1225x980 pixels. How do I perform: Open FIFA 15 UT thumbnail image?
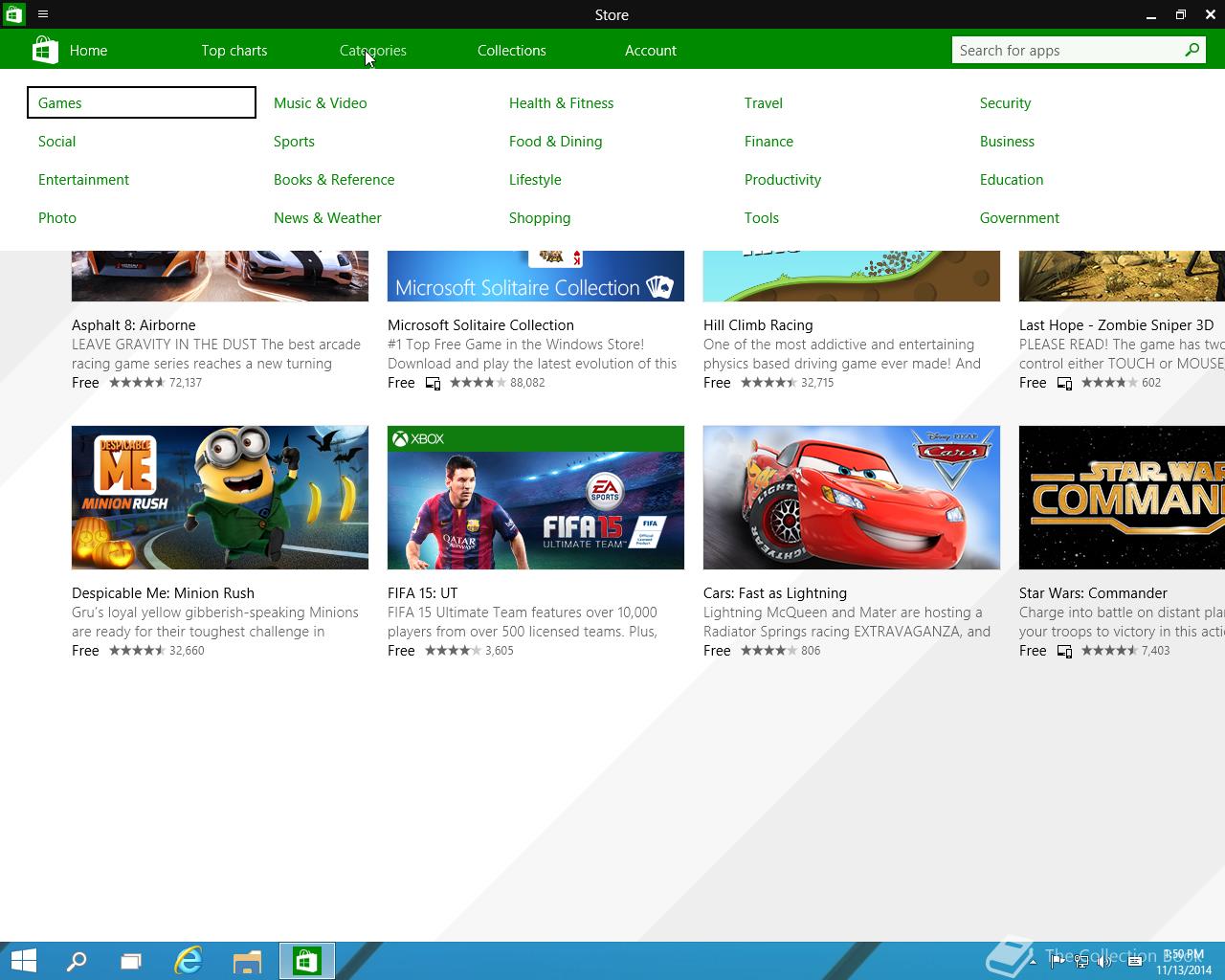pos(536,498)
